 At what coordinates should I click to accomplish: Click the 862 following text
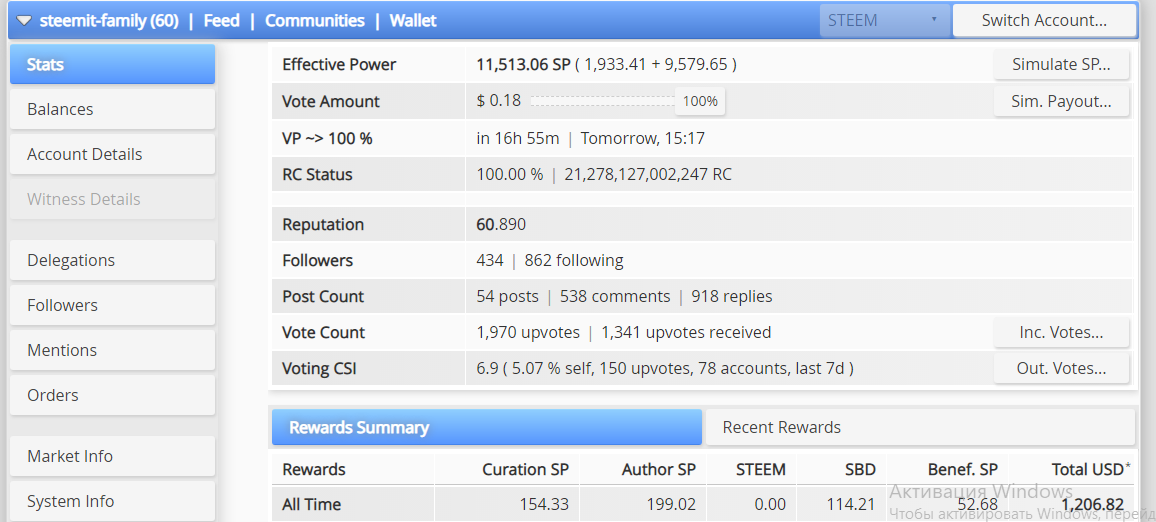[x=574, y=260]
